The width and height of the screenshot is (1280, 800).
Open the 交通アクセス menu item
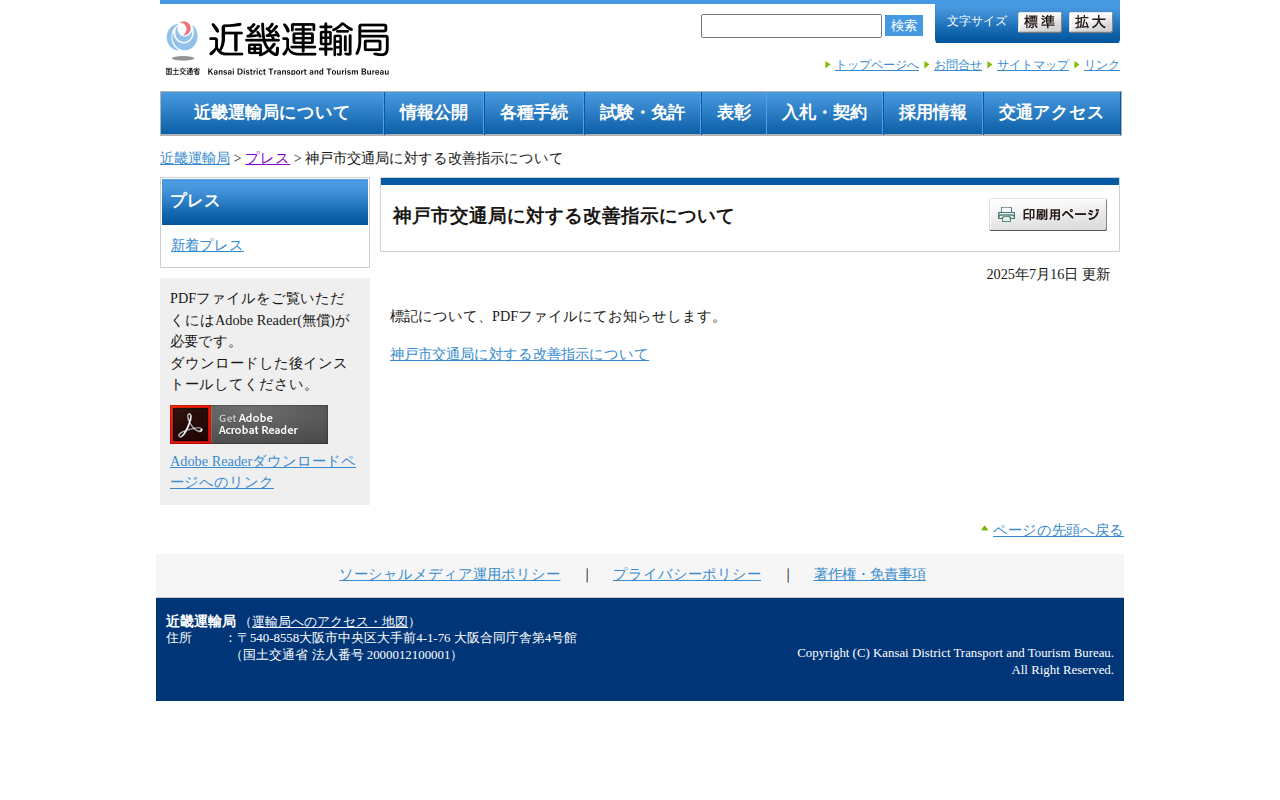1052,113
